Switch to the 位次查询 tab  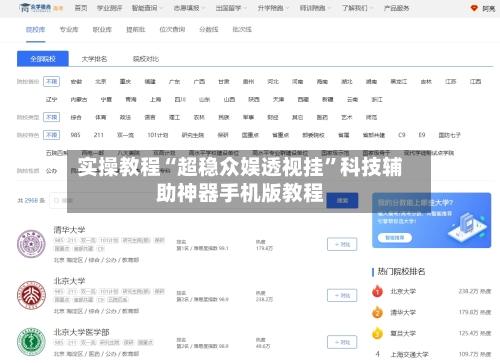click(x=172, y=30)
